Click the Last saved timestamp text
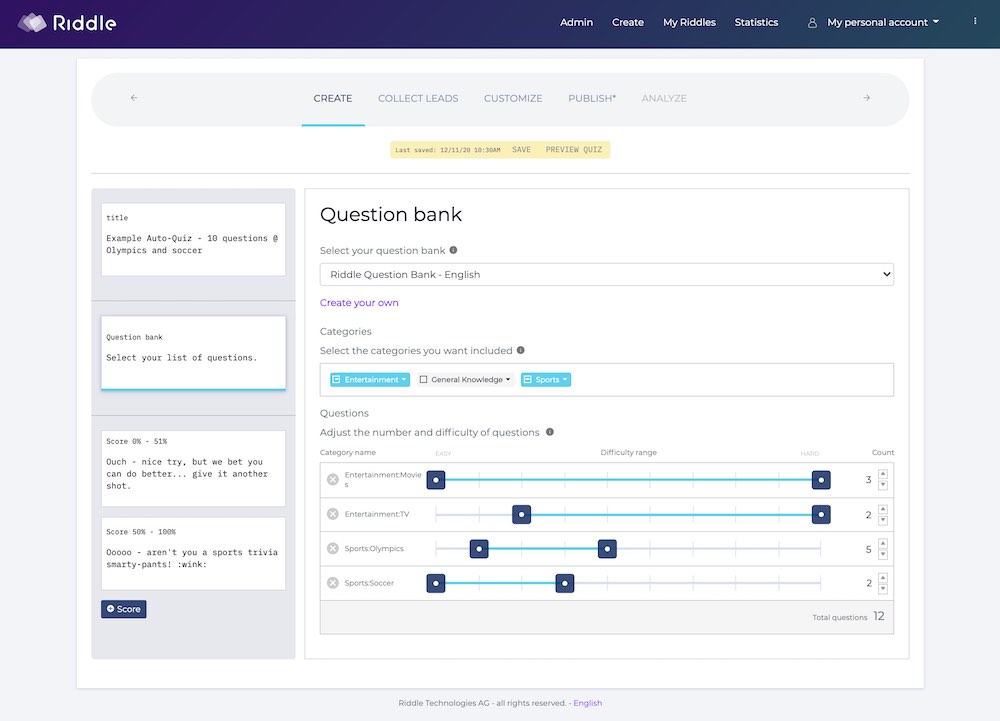Image resolution: width=1000 pixels, height=721 pixels. coord(448,150)
